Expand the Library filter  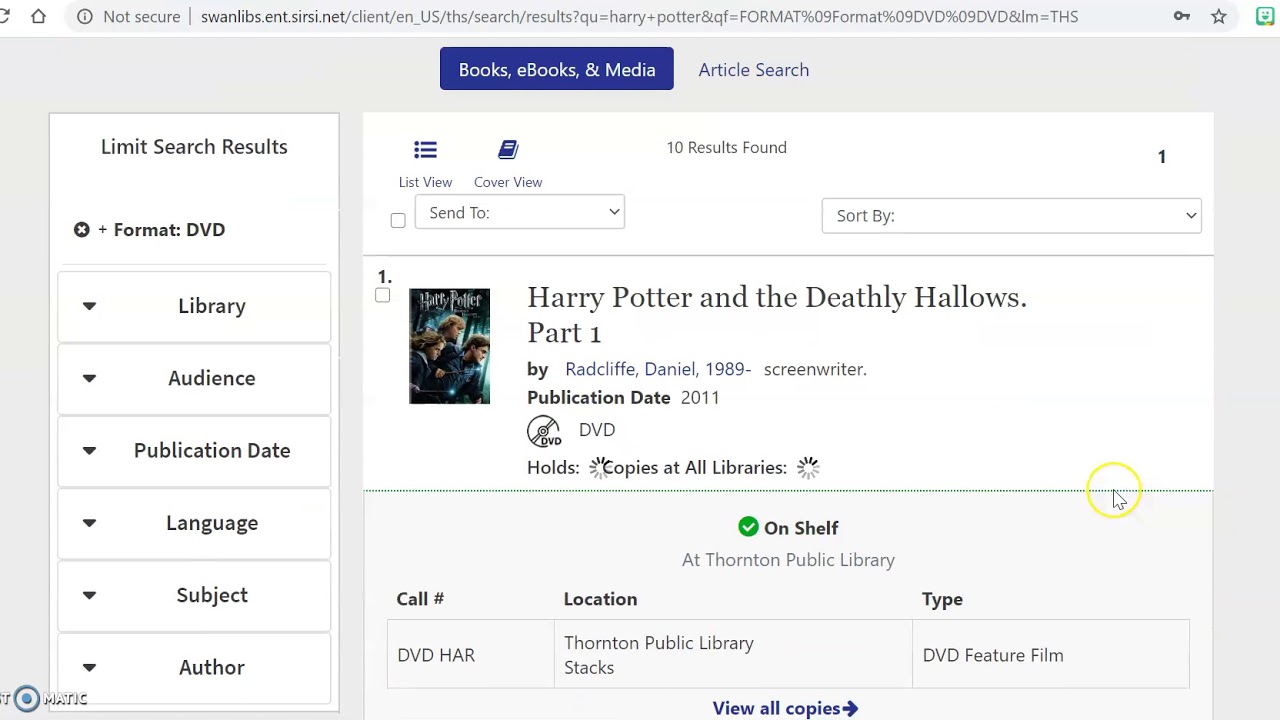tap(194, 306)
